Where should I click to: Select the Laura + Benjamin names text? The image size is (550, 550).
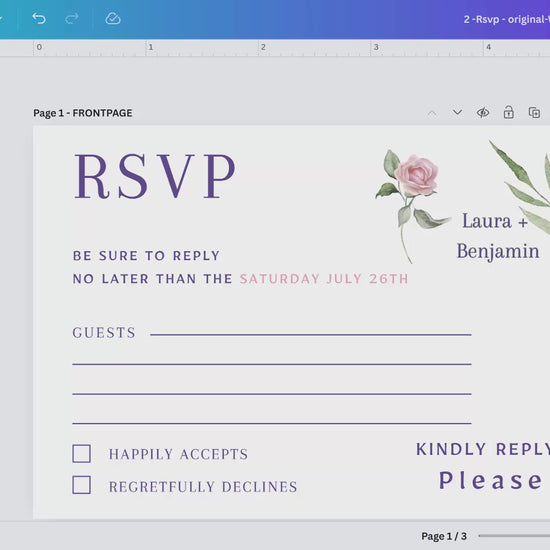497,236
